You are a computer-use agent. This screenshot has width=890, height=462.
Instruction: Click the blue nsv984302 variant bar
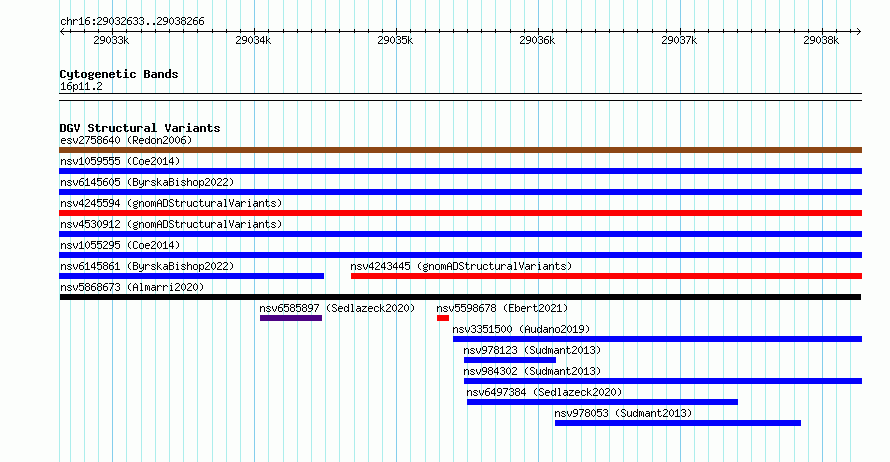pos(663,381)
